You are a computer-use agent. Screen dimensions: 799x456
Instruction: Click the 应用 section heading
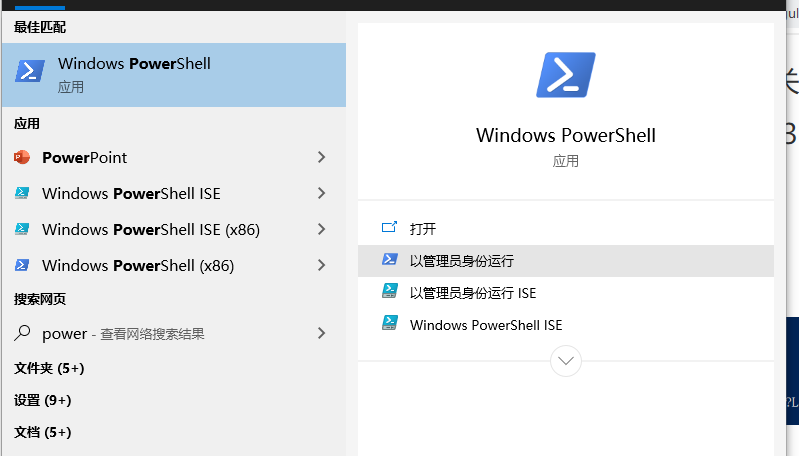coord(26,124)
